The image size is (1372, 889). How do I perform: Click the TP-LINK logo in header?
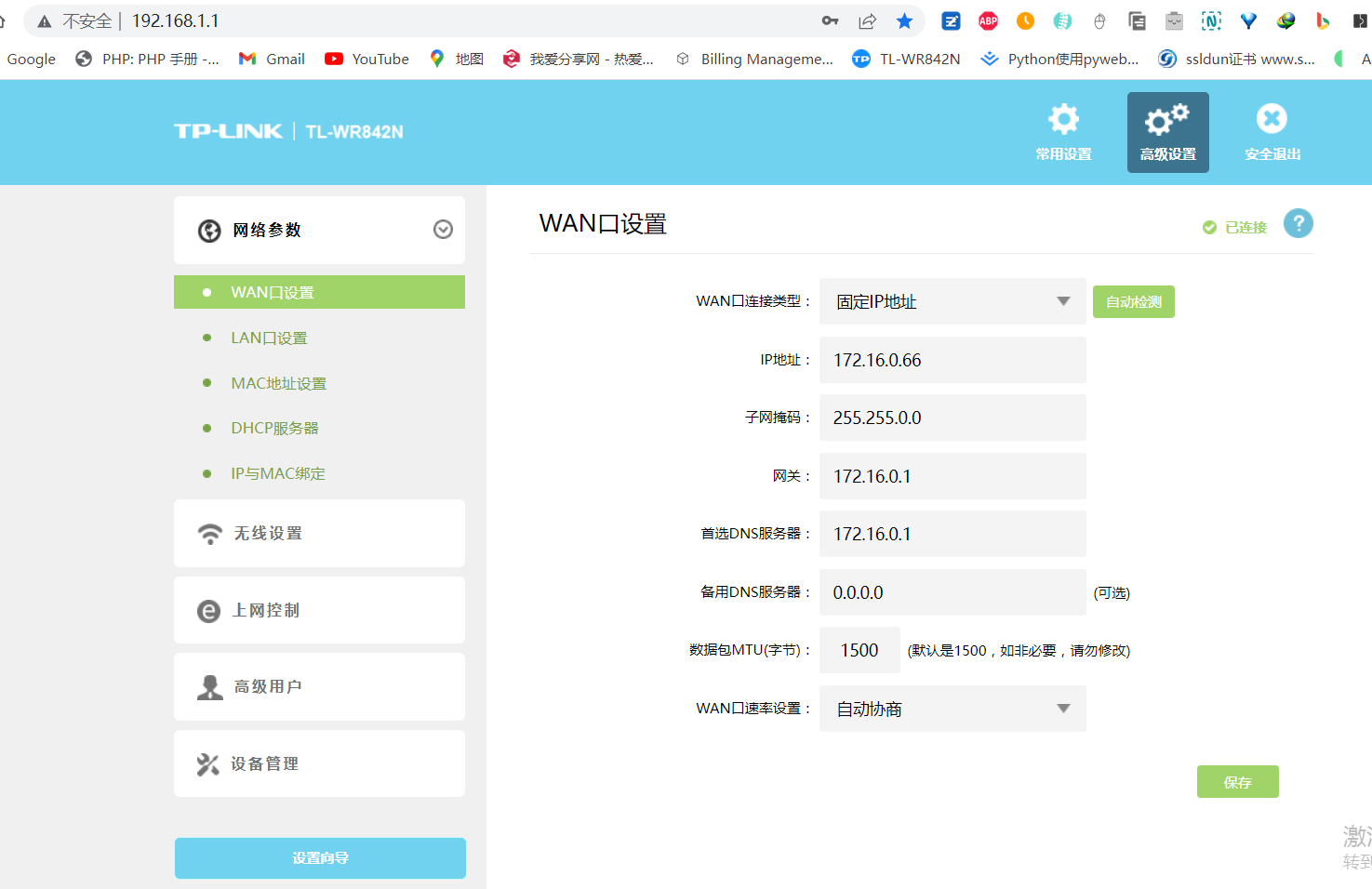[228, 131]
